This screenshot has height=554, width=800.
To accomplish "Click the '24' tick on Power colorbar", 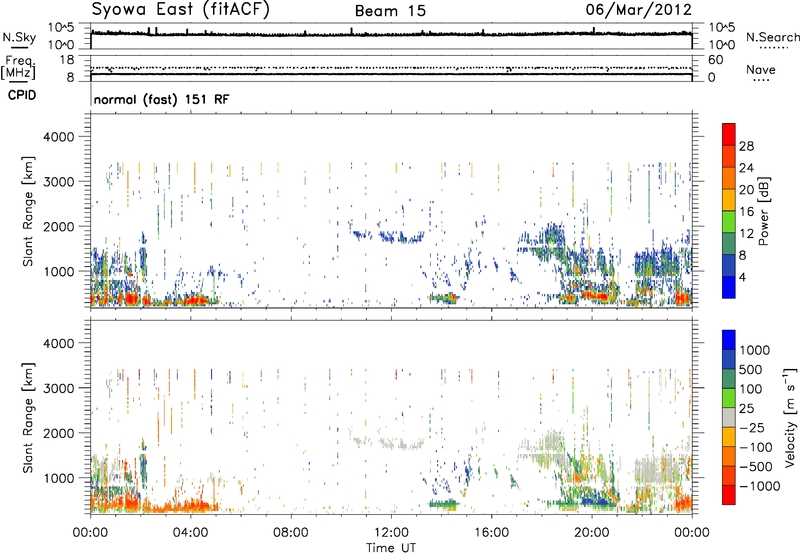I will (746, 168).
